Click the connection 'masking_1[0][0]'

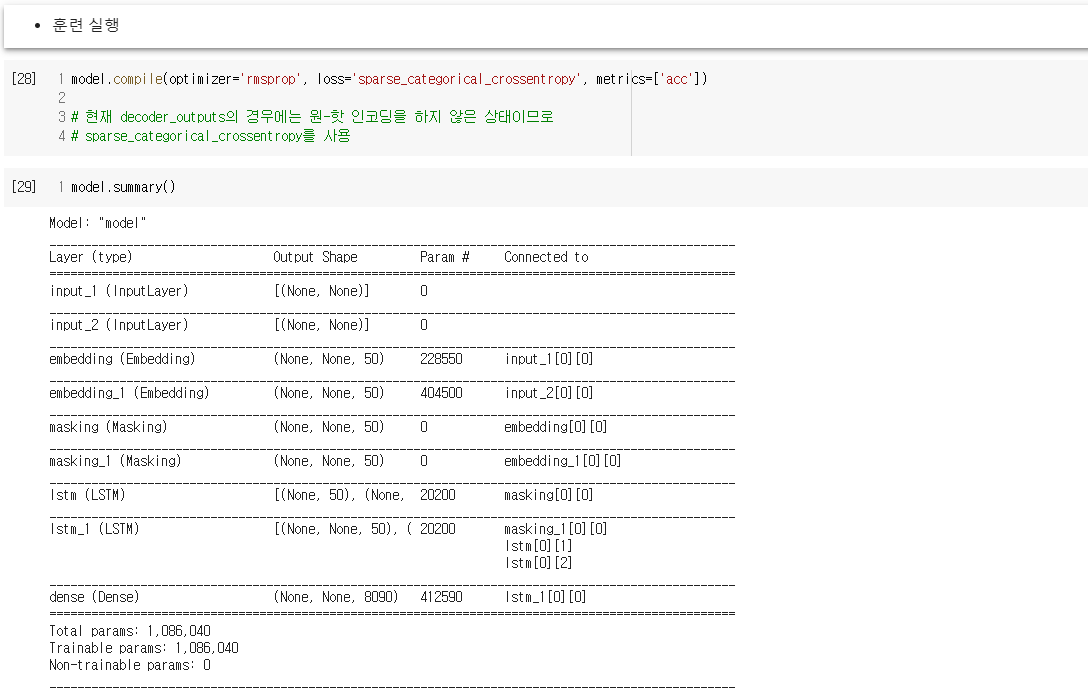click(556, 529)
